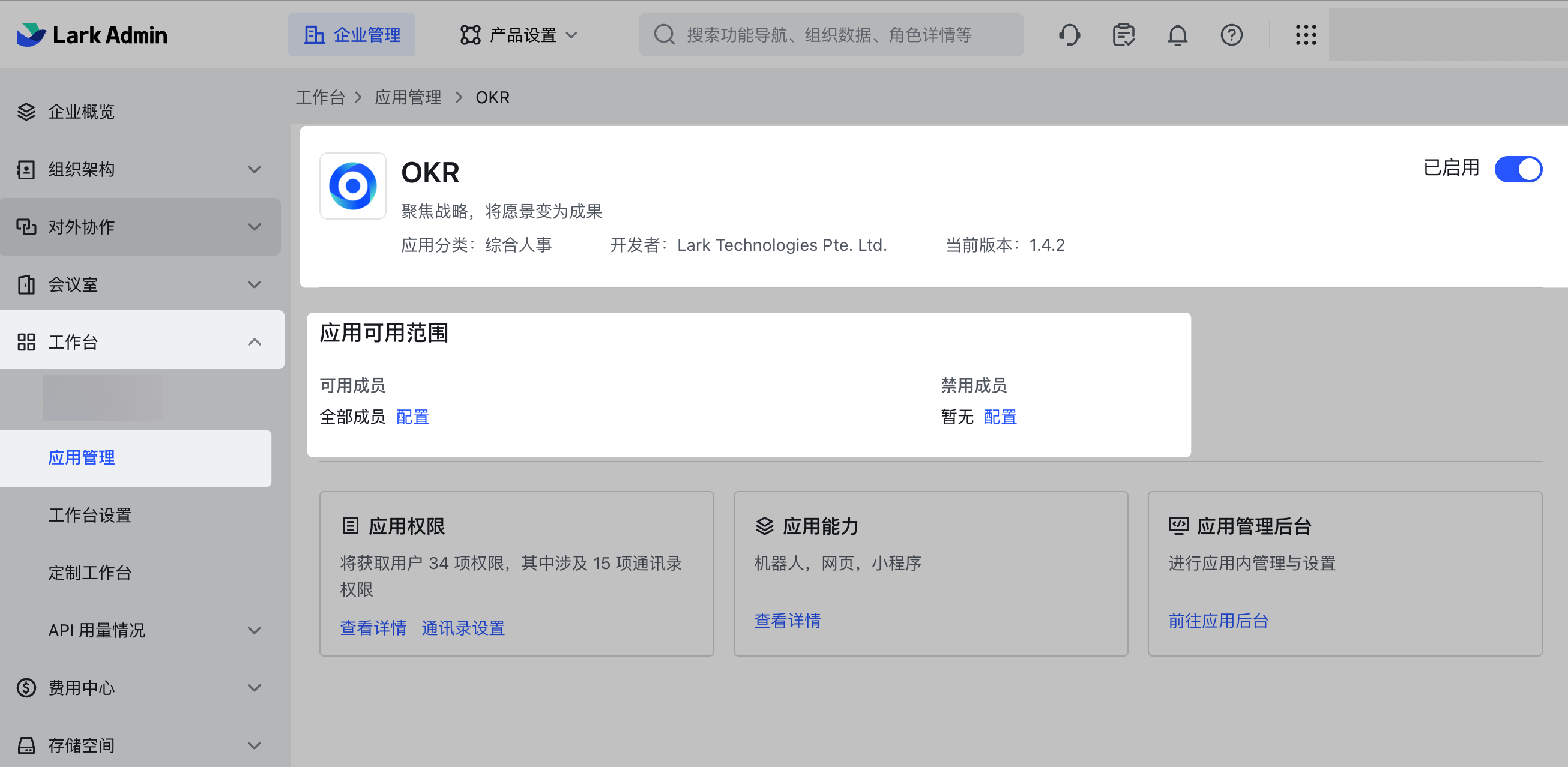The height and width of the screenshot is (767, 1568).
Task: Click the OKR app logo
Action: click(x=353, y=185)
